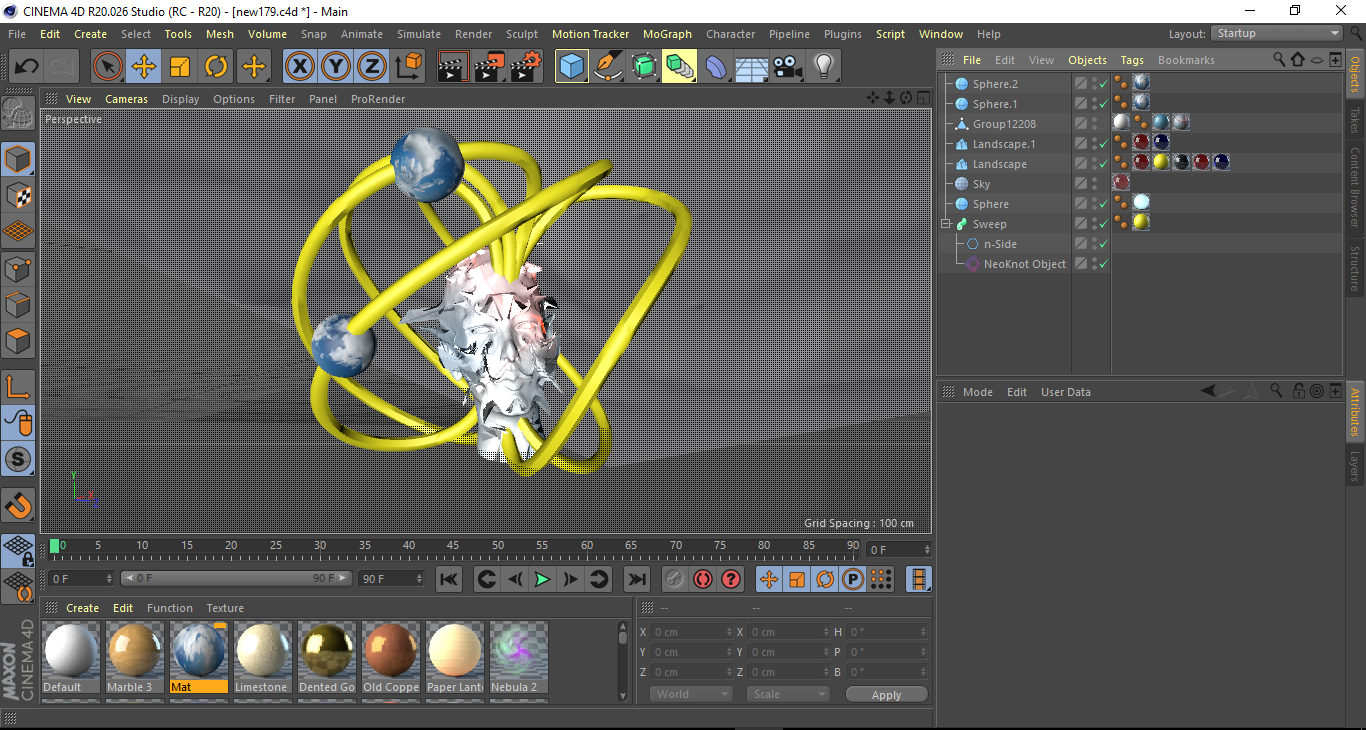Viewport: 1366px width, 730px height.
Task: Select the Landscape object
Action: click(1000, 164)
